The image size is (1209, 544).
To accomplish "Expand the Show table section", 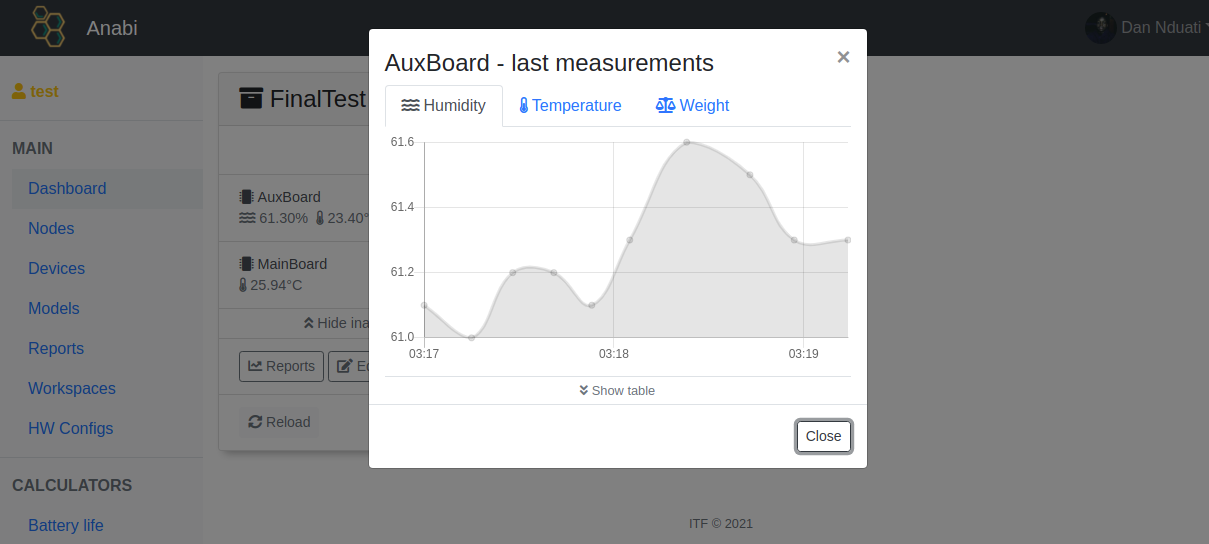I will point(617,390).
